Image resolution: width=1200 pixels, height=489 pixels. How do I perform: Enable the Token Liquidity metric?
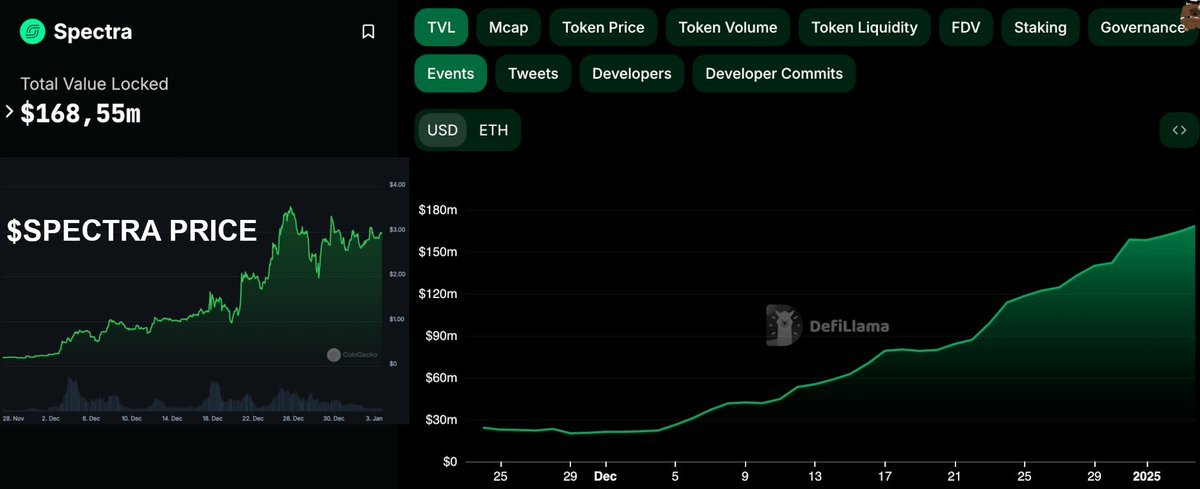[864, 28]
